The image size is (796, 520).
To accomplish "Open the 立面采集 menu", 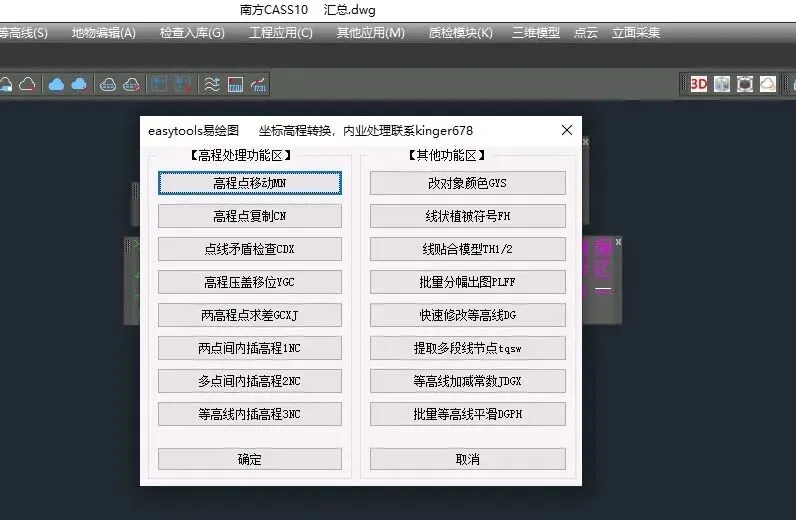I will [636, 33].
